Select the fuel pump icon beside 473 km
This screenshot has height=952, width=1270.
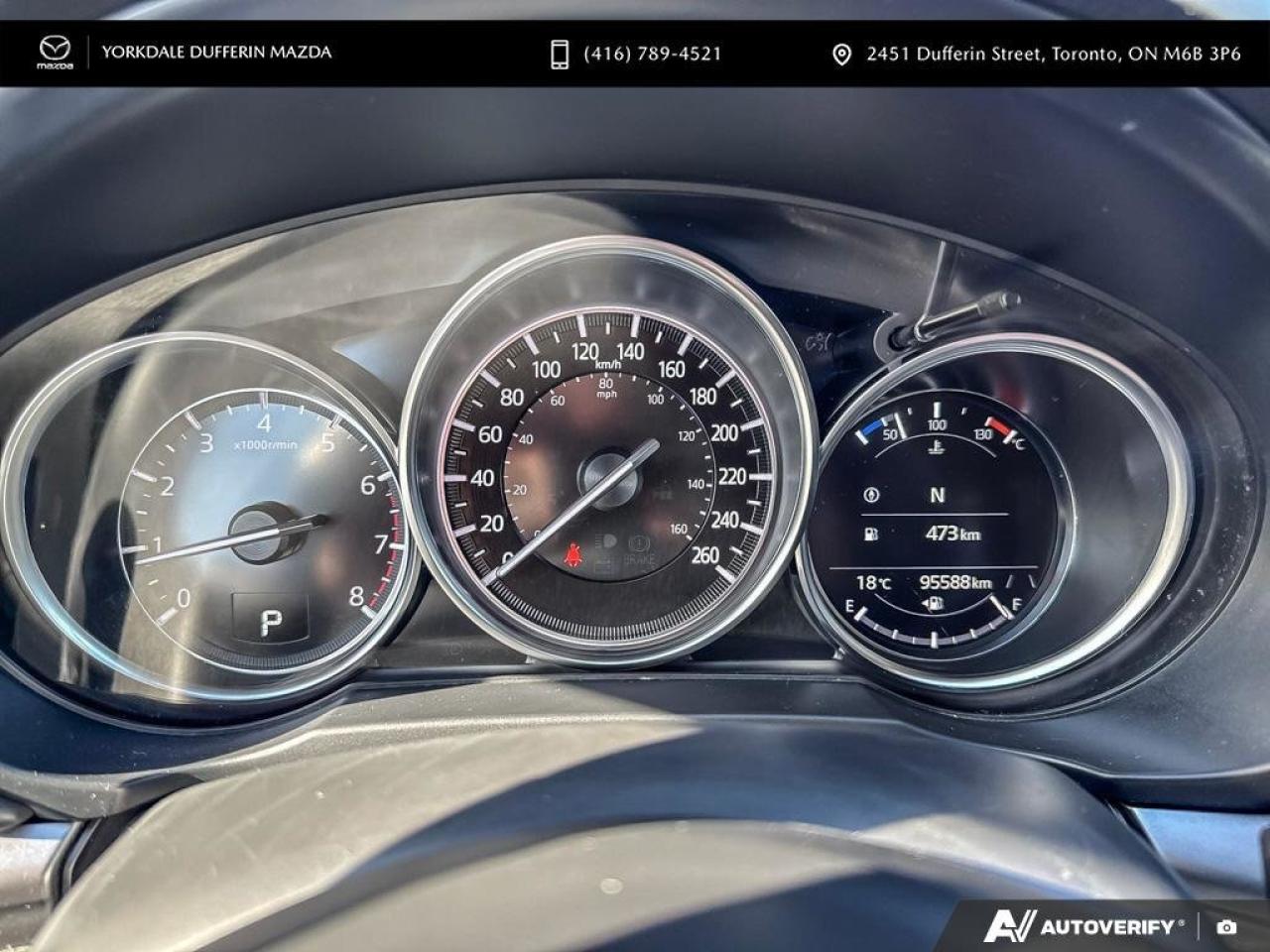tap(871, 534)
